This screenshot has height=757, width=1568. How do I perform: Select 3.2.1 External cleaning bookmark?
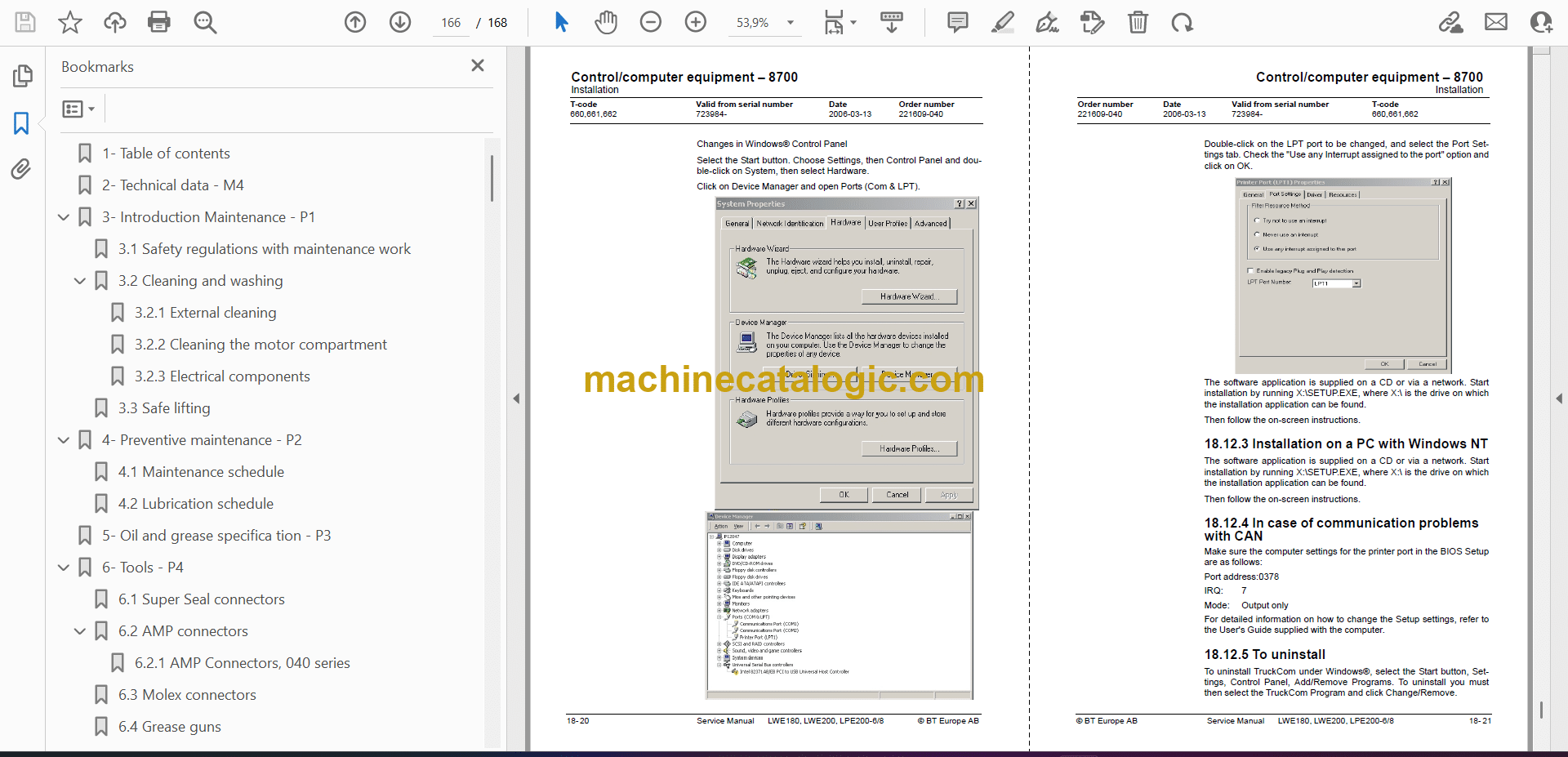206,313
